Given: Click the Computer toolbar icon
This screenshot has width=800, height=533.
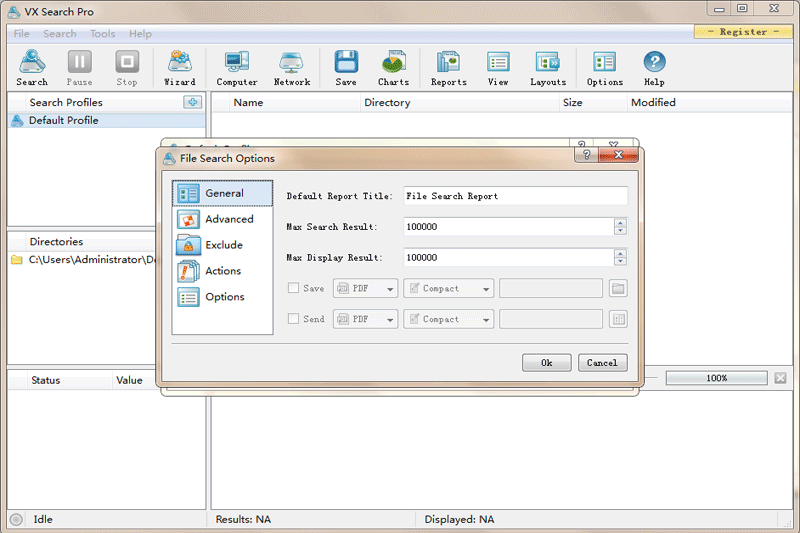Looking at the screenshot, I should pyautogui.click(x=237, y=68).
